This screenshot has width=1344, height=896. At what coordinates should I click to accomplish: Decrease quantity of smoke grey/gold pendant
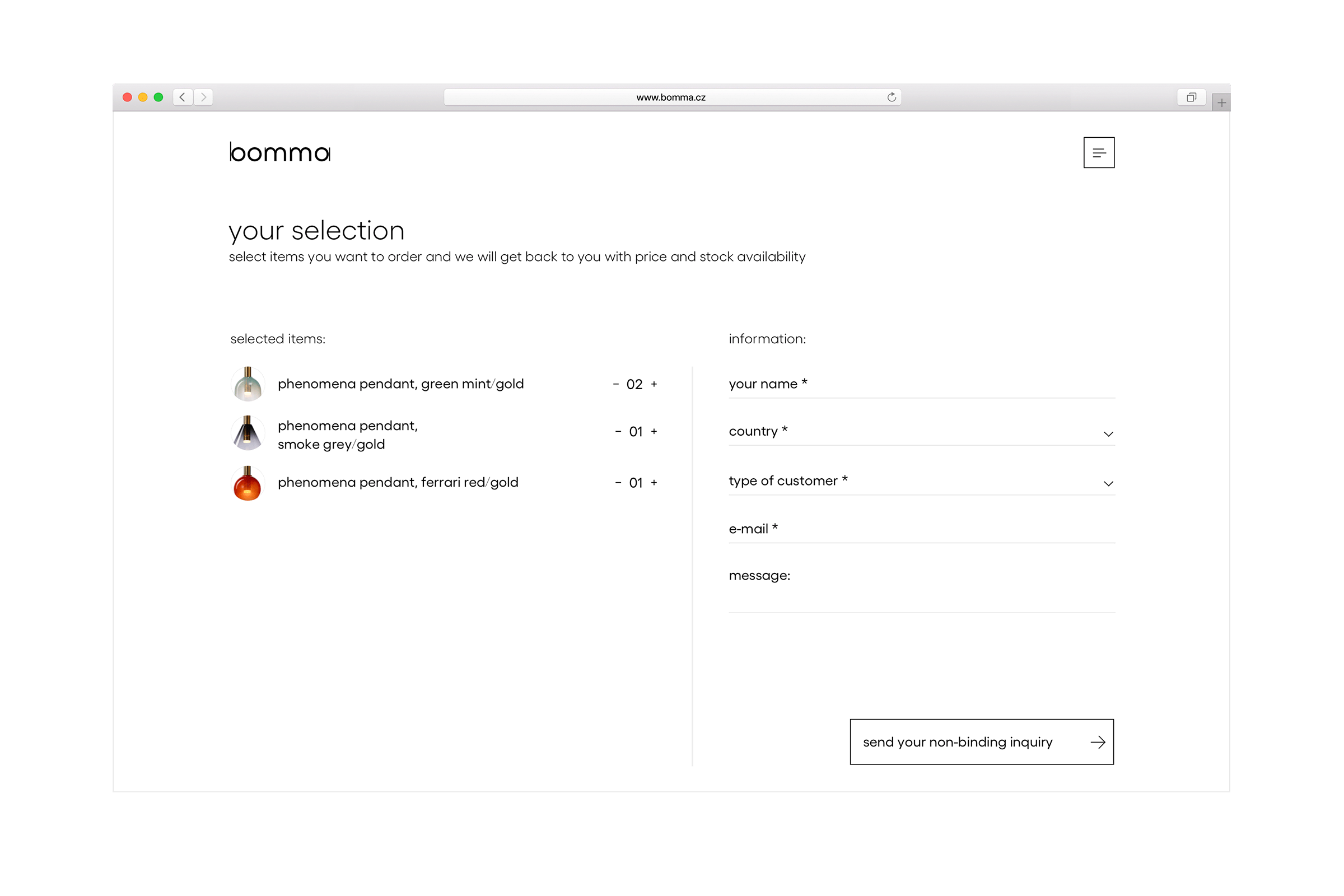(x=618, y=431)
